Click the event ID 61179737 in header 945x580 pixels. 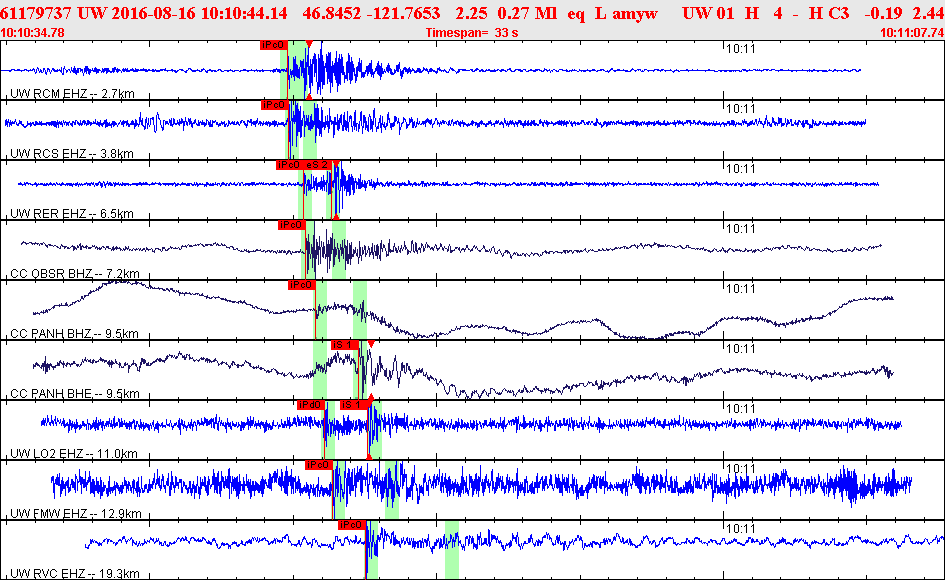(x=36, y=13)
